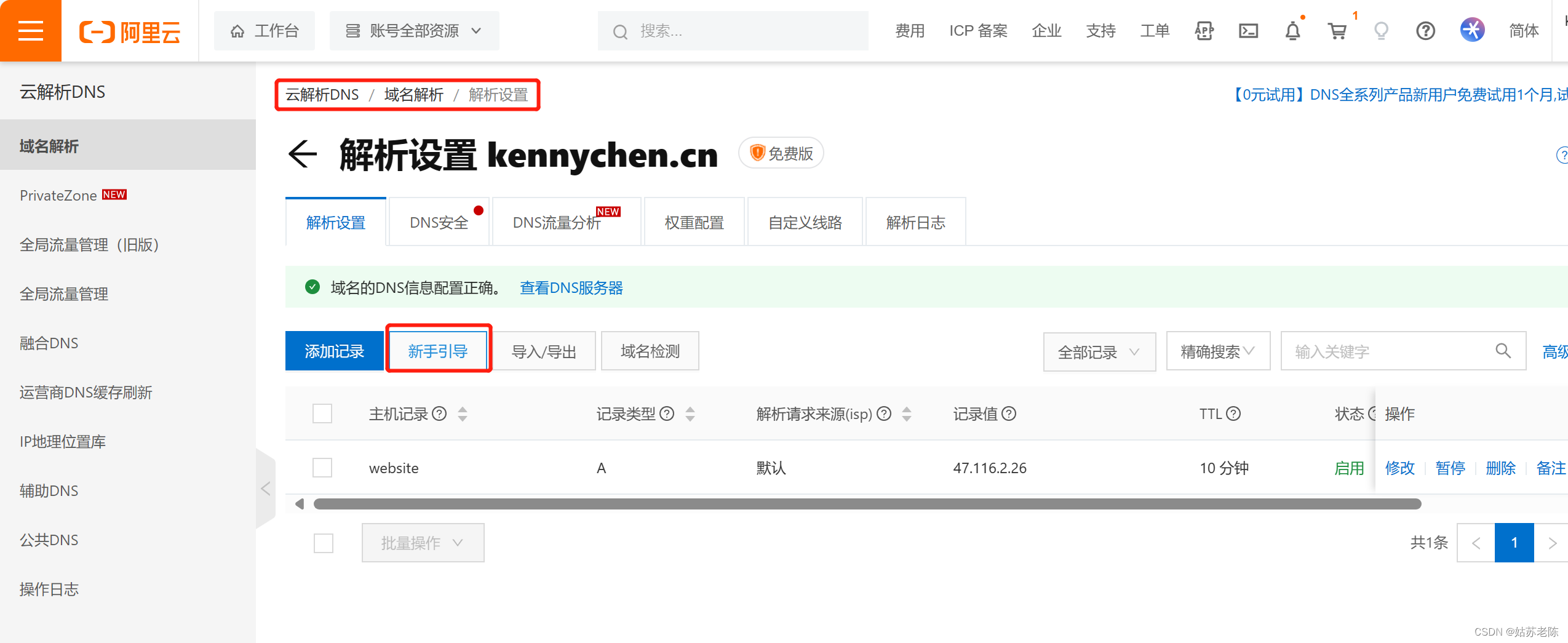This screenshot has width=1568, height=643.
Task: Open the 工作台 workbench home
Action: point(265,31)
